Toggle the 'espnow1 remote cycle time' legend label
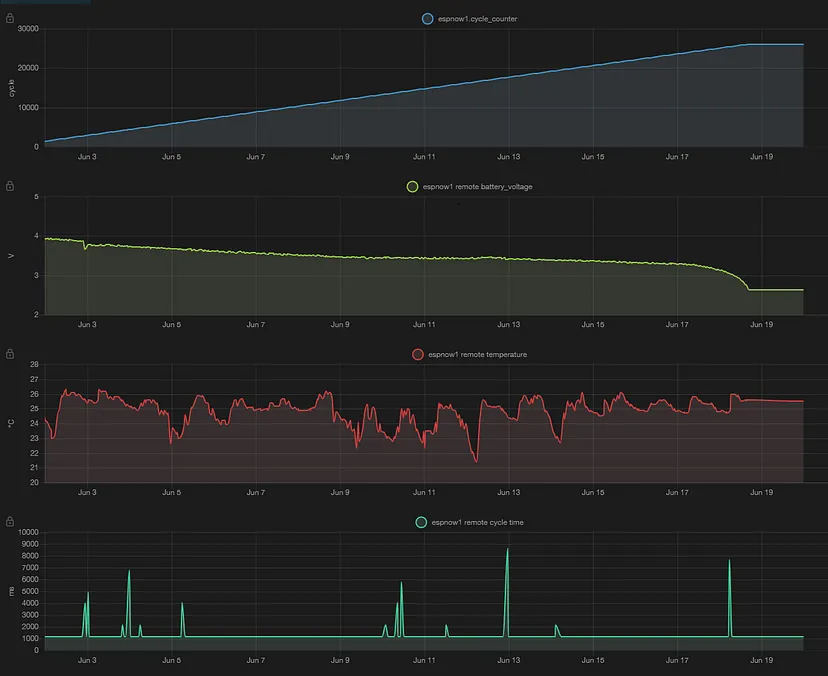 tap(477, 522)
